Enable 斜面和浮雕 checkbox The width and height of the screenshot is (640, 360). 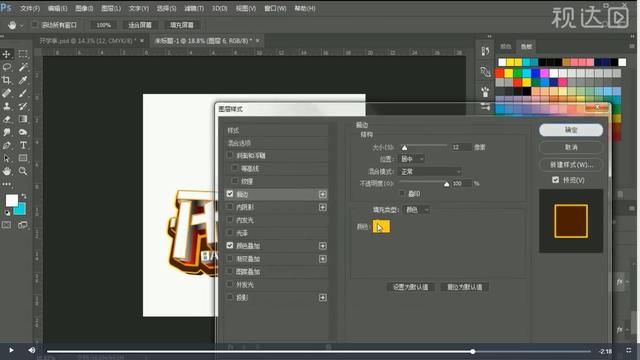(230, 155)
